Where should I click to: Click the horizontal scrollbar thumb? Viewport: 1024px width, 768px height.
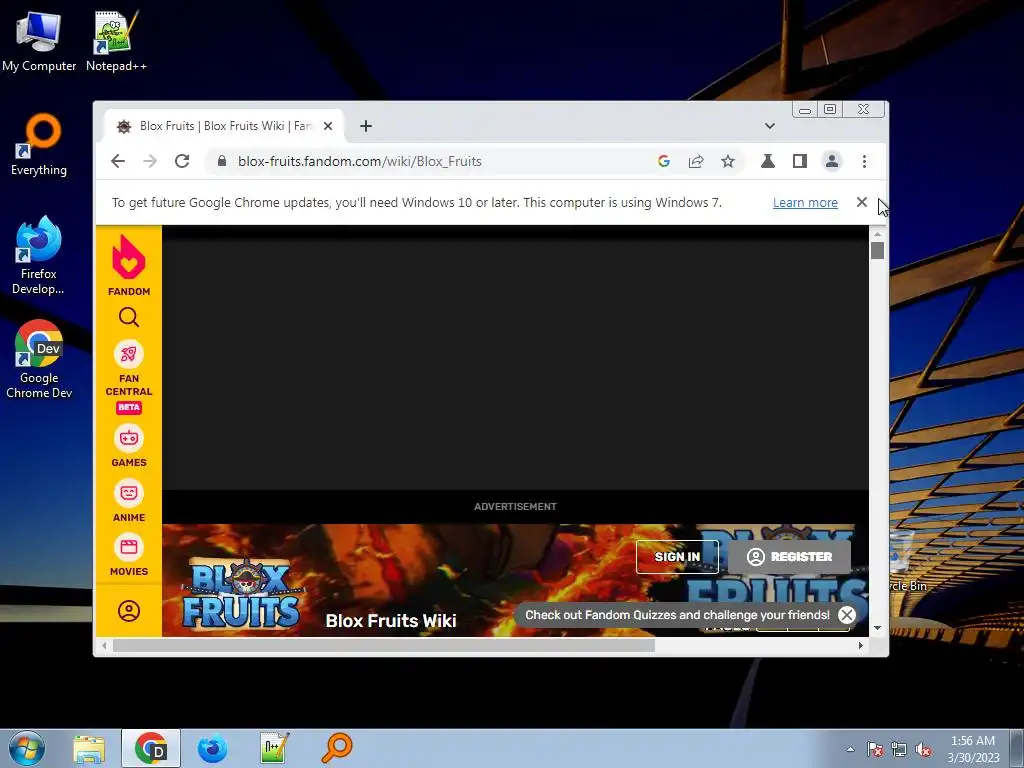[x=383, y=645]
